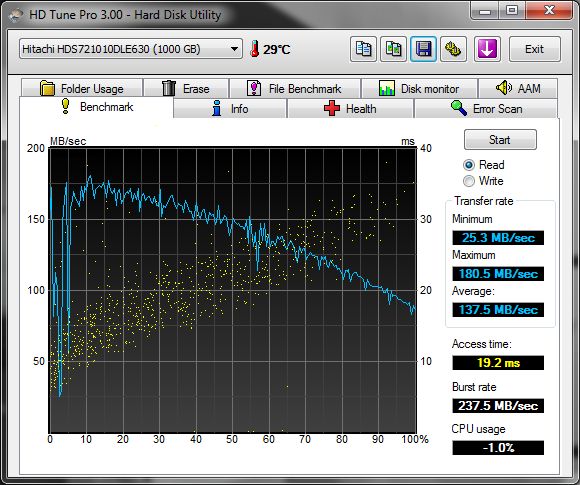Open the AAM tab
The width and height of the screenshot is (580, 485).
click(518, 88)
